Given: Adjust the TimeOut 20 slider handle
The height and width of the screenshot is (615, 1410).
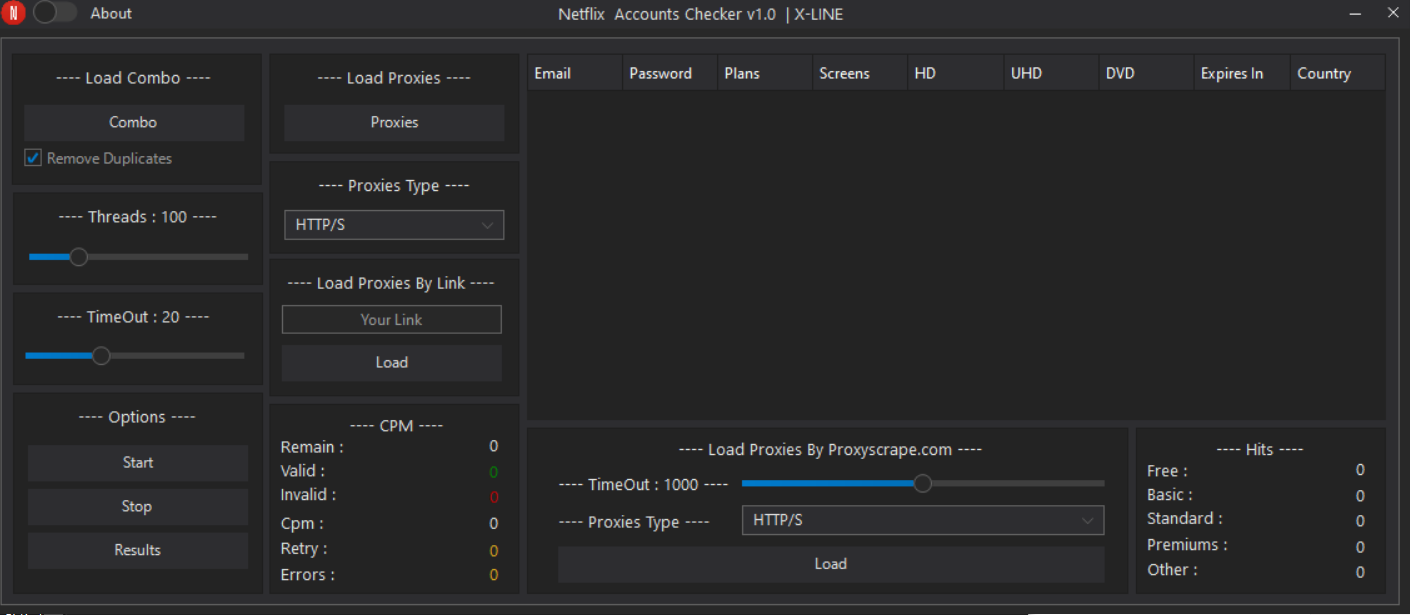Looking at the screenshot, I should point(100,355).
